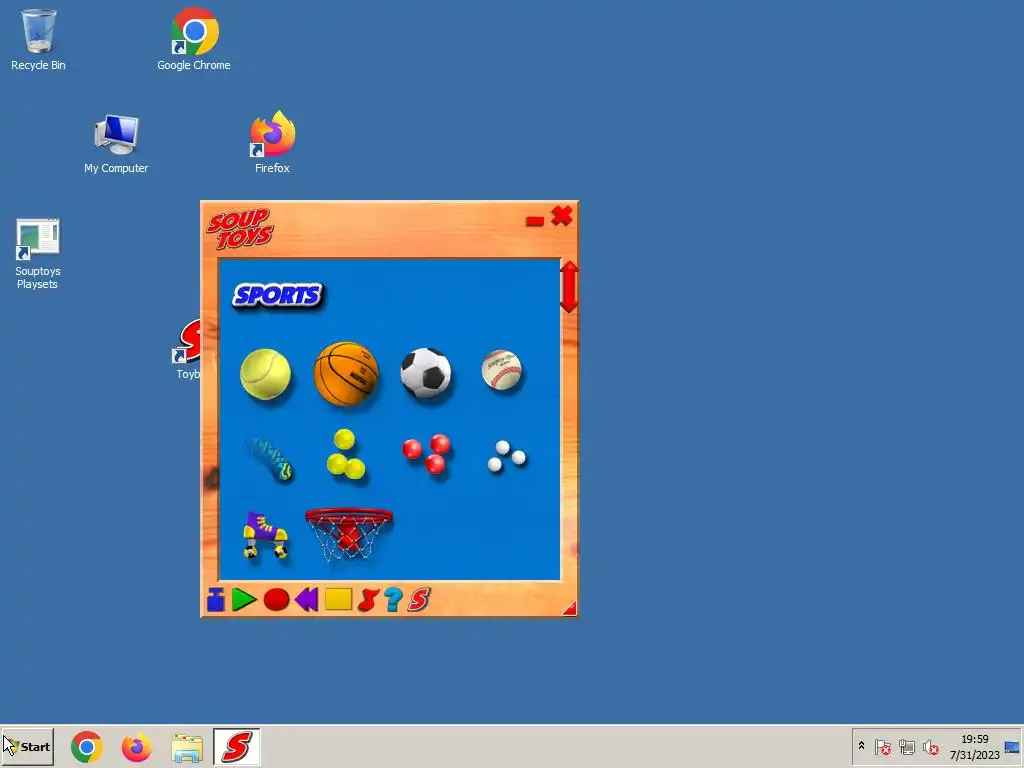
Task: Select the three white balls toy
Action: 506,456
